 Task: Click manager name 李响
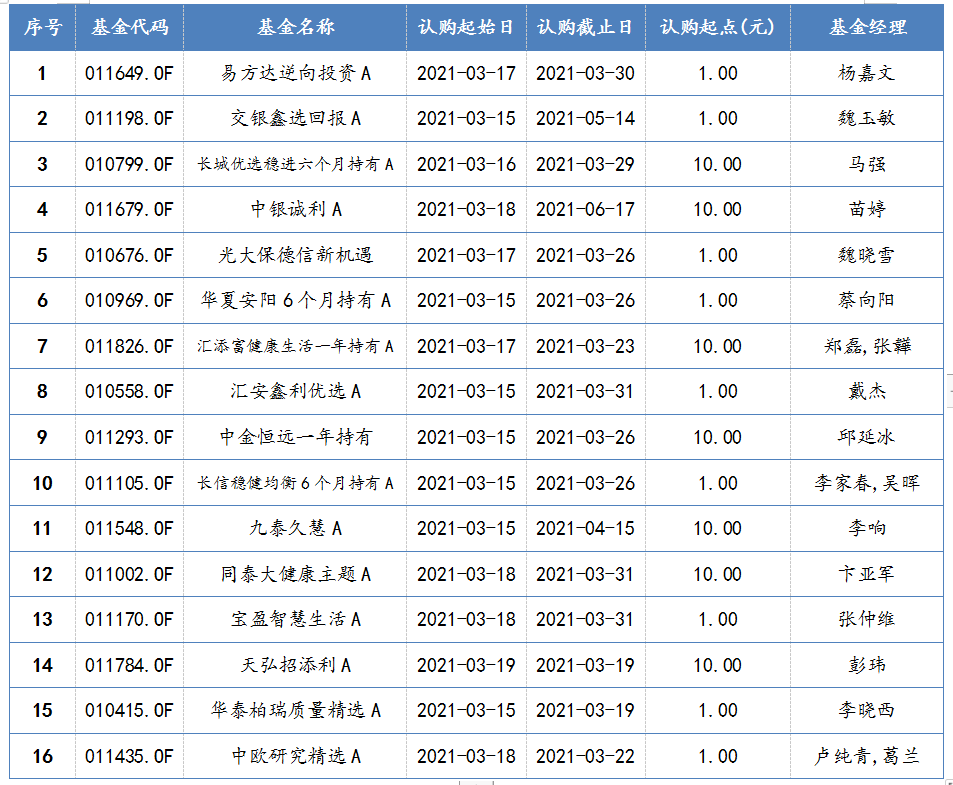click(x=867, y=529)
